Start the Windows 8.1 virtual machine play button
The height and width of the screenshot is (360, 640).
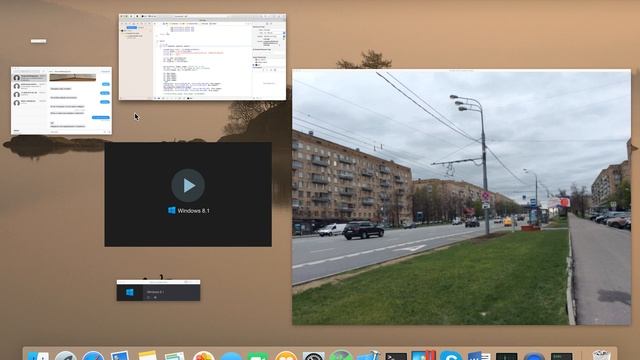coord(188,186)
